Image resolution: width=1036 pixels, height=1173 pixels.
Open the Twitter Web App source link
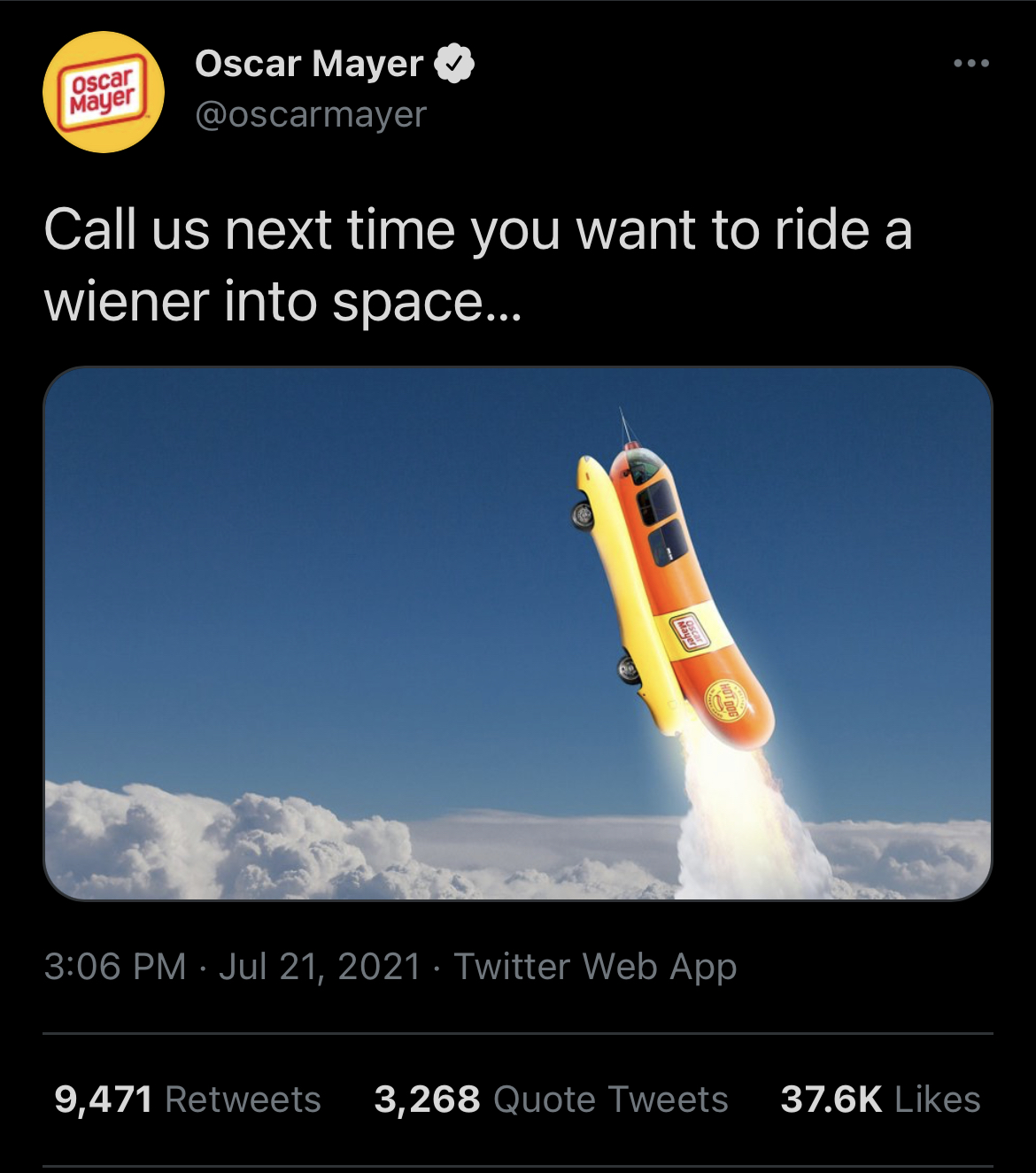595,966
